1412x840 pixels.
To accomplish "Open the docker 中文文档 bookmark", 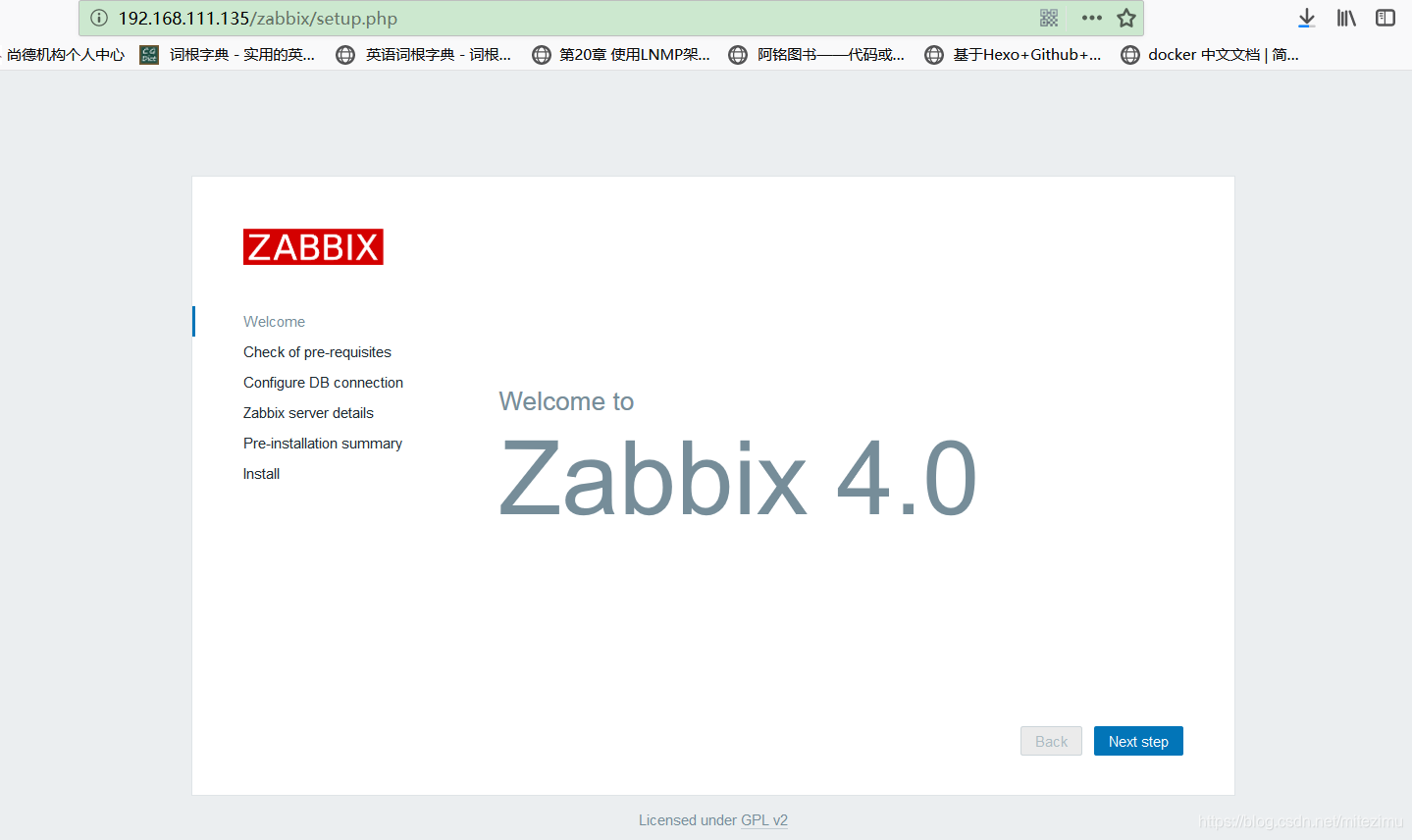I will (x=1224, y=55).
